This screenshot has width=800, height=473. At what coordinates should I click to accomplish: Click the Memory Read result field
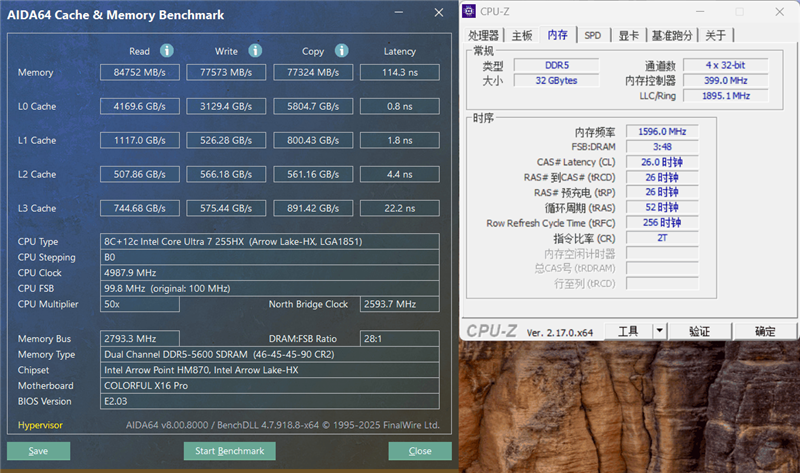point(139,73)
